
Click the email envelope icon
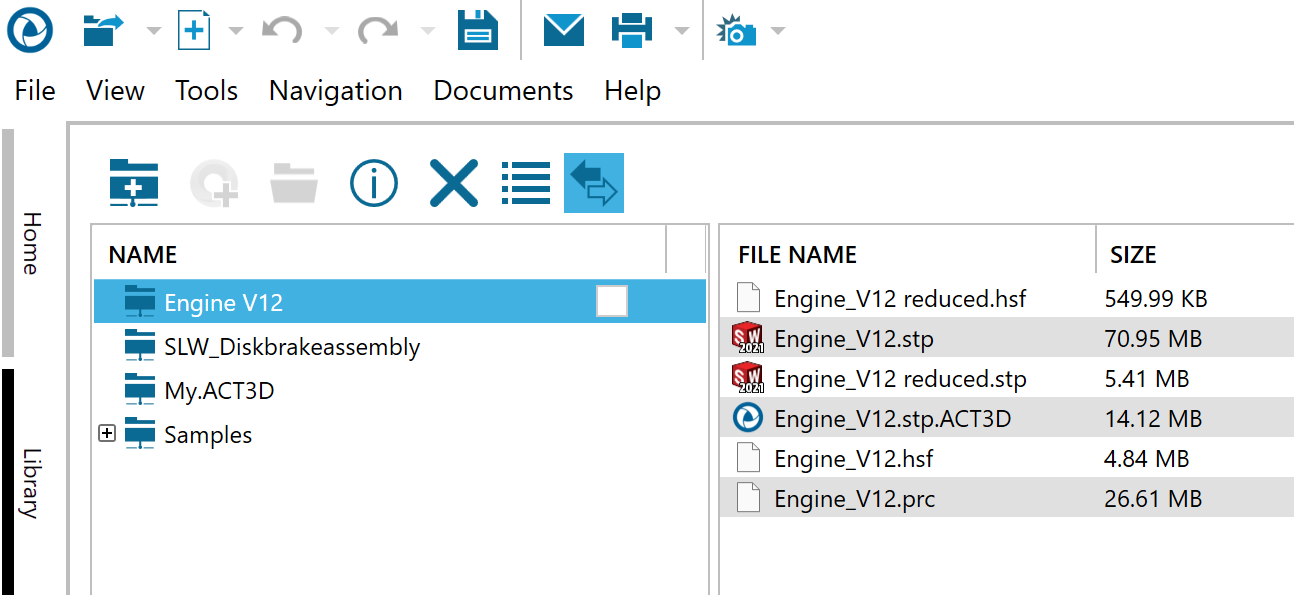click(x=564, y=30)
